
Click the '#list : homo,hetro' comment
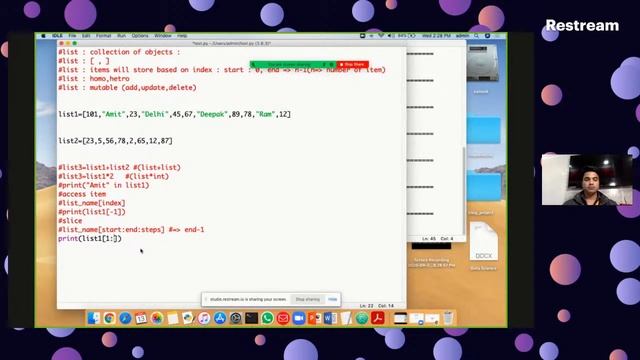[x=93, y=78]
